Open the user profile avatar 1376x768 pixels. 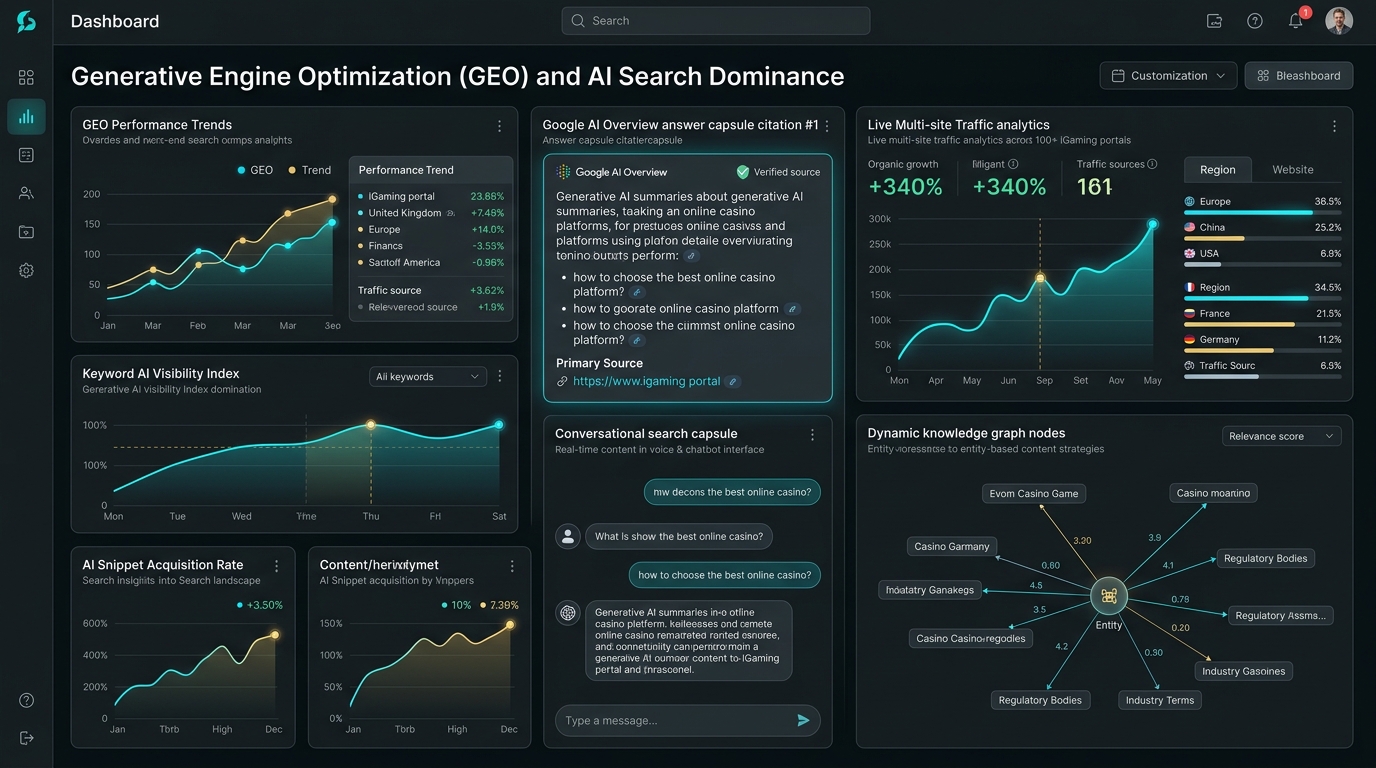click(1339, 21)
